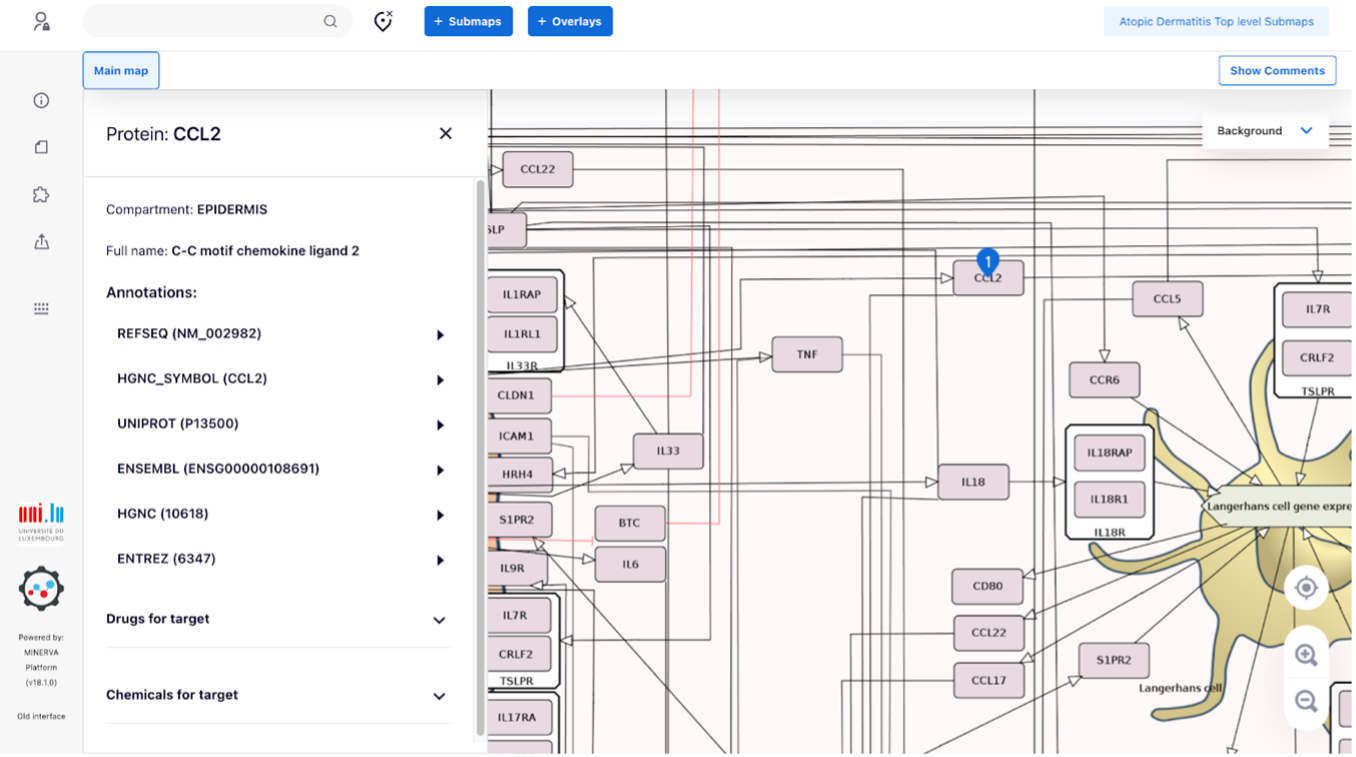Click the clear map pin icon
Screen dimensions: 1356x757
pyautogui.click(x=383, y=21)
